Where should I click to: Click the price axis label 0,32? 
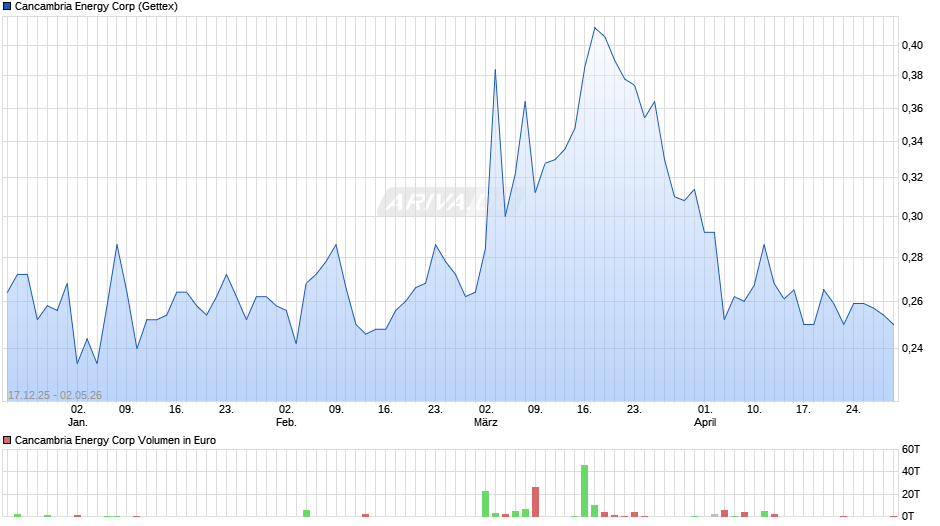pos(912,178)
